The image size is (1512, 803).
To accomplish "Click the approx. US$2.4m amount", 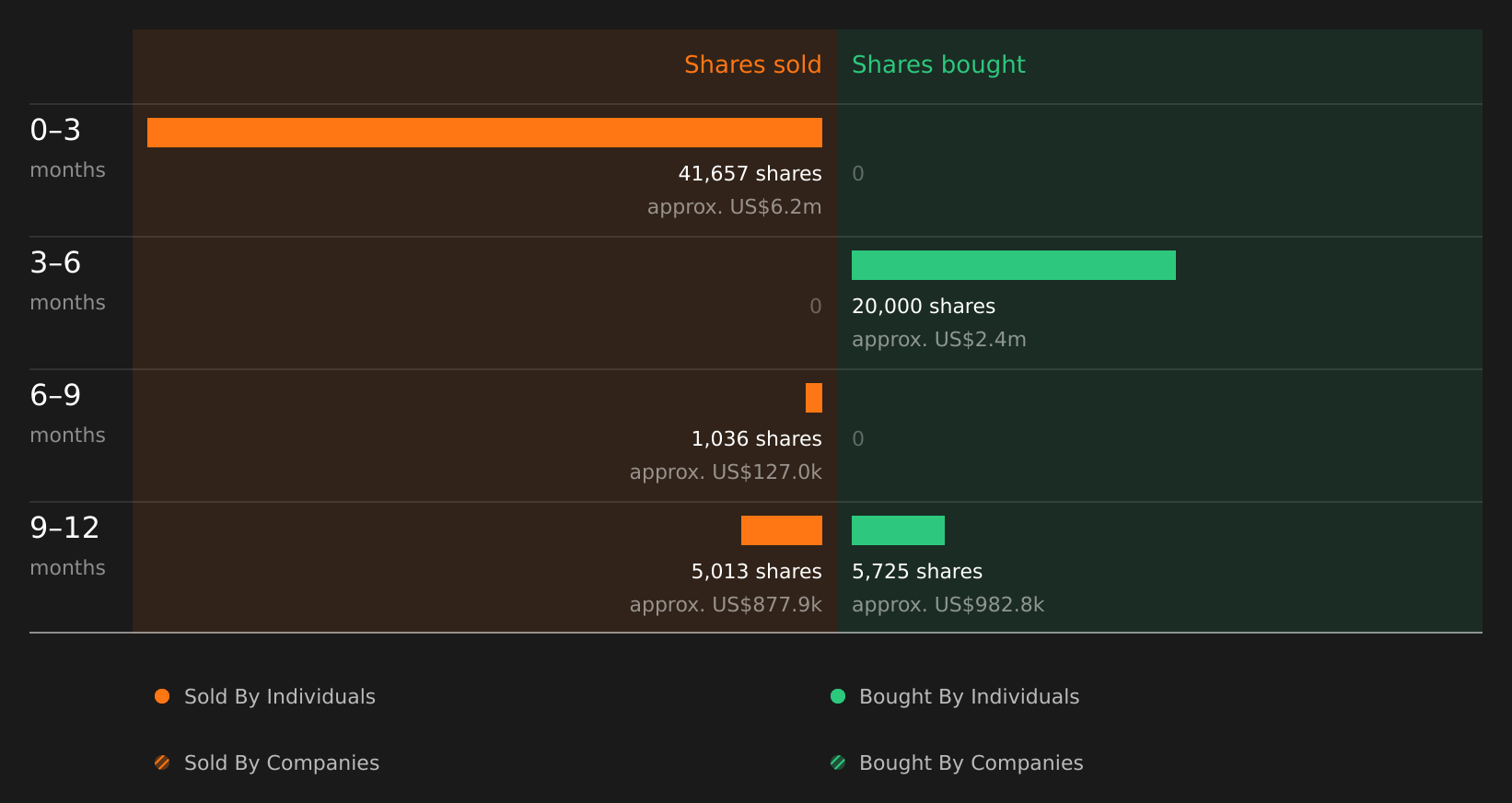I will click(938, 340).
